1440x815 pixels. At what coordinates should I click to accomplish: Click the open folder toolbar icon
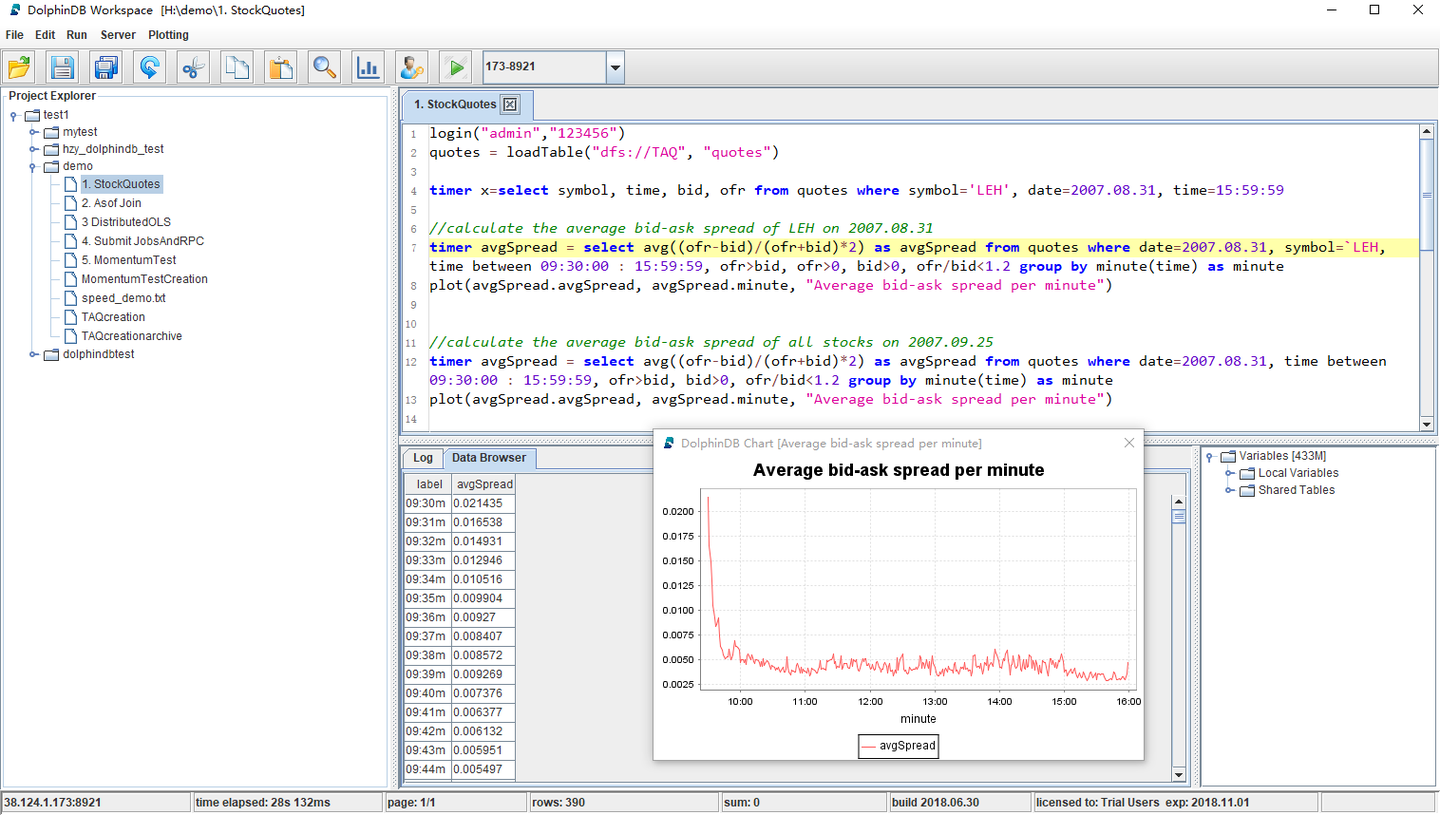[20, 68]
